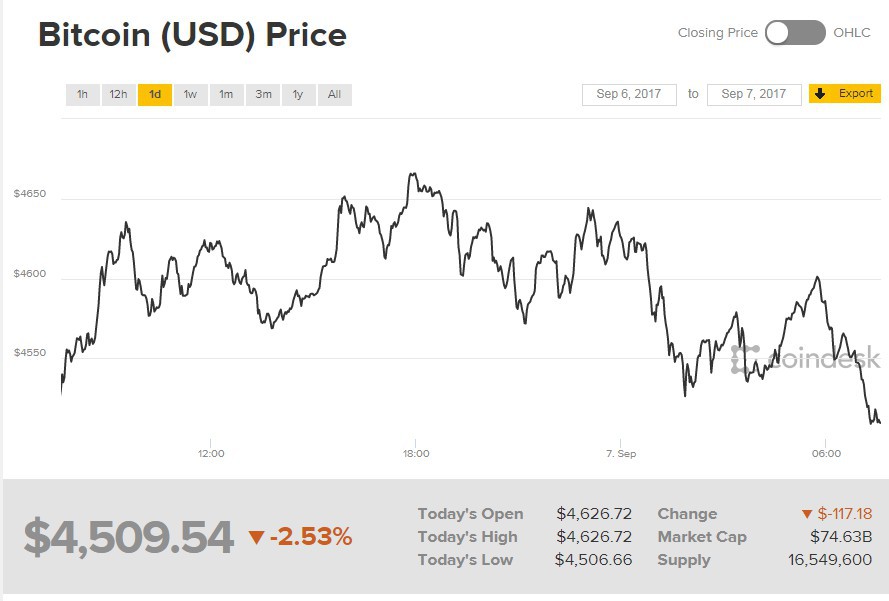Show All-time price history

333,94
